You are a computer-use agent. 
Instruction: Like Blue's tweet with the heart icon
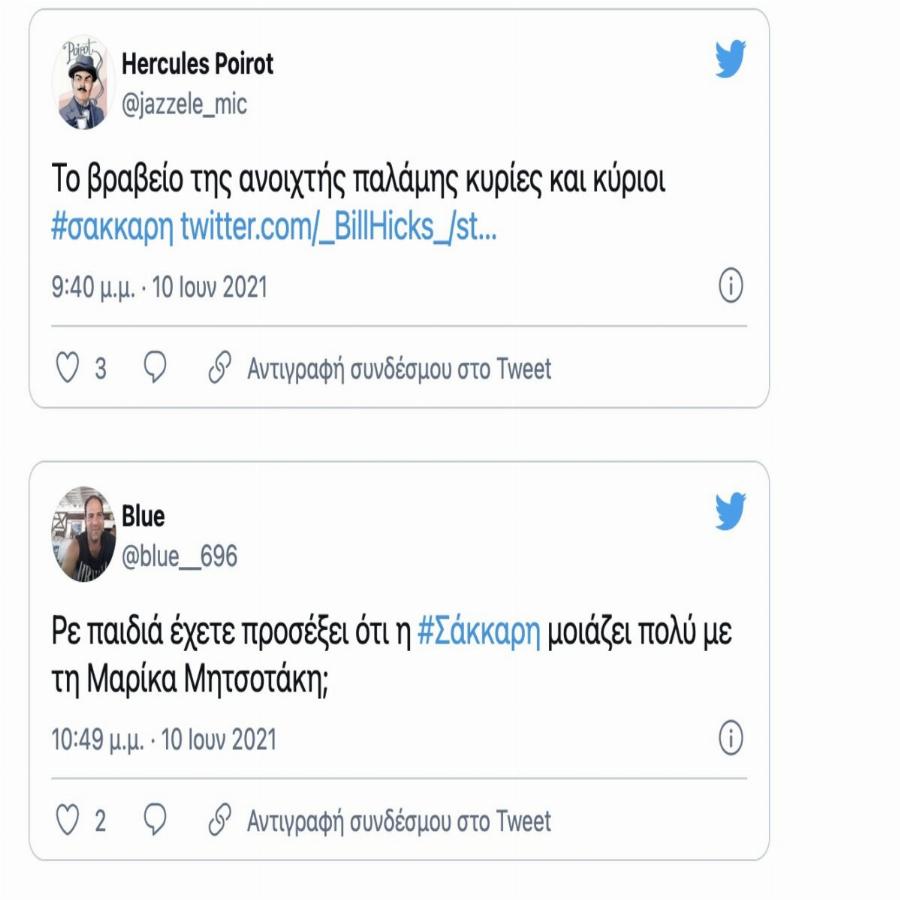66,817
